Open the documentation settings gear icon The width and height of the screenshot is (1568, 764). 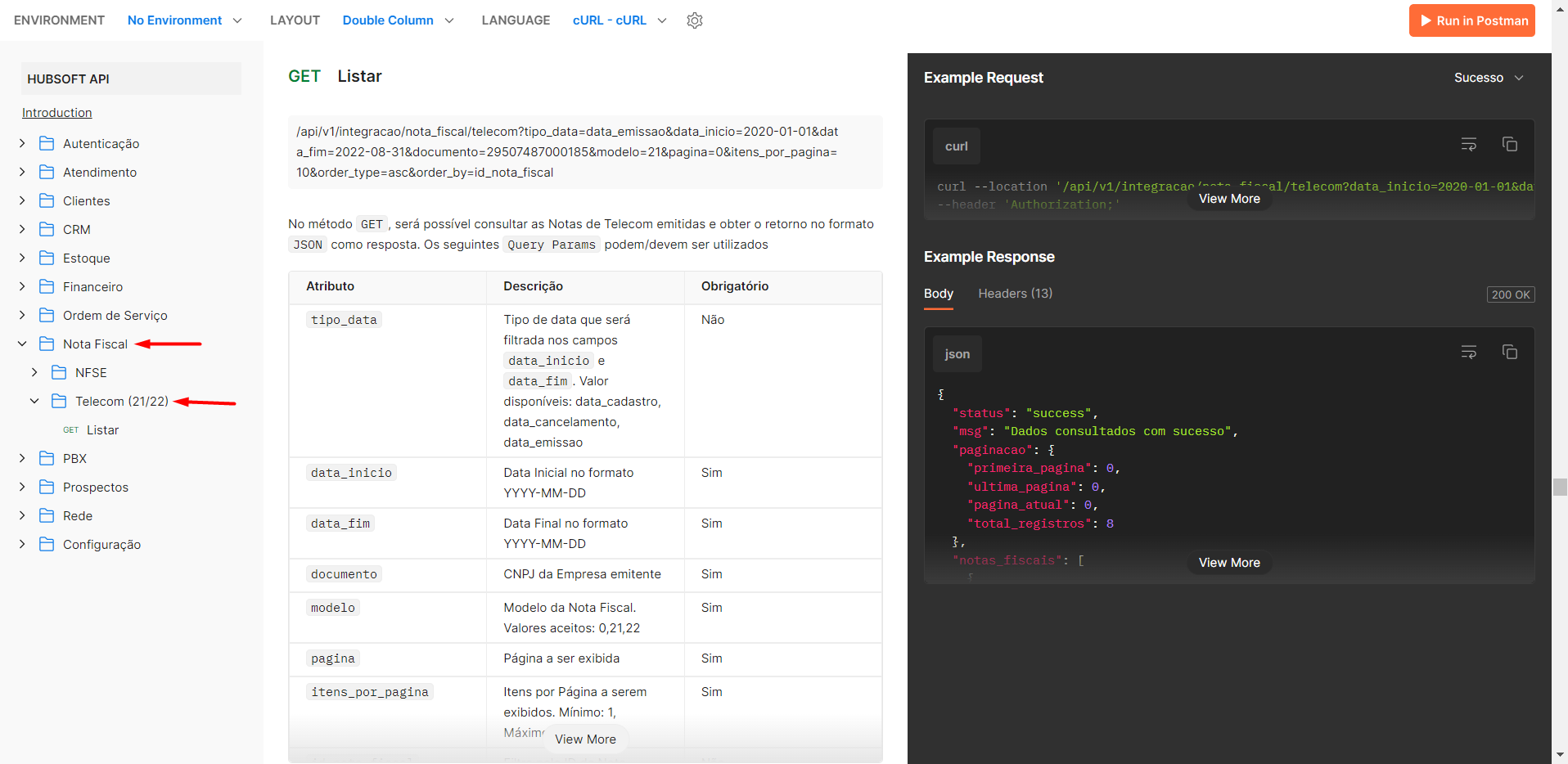coord(695,20)
